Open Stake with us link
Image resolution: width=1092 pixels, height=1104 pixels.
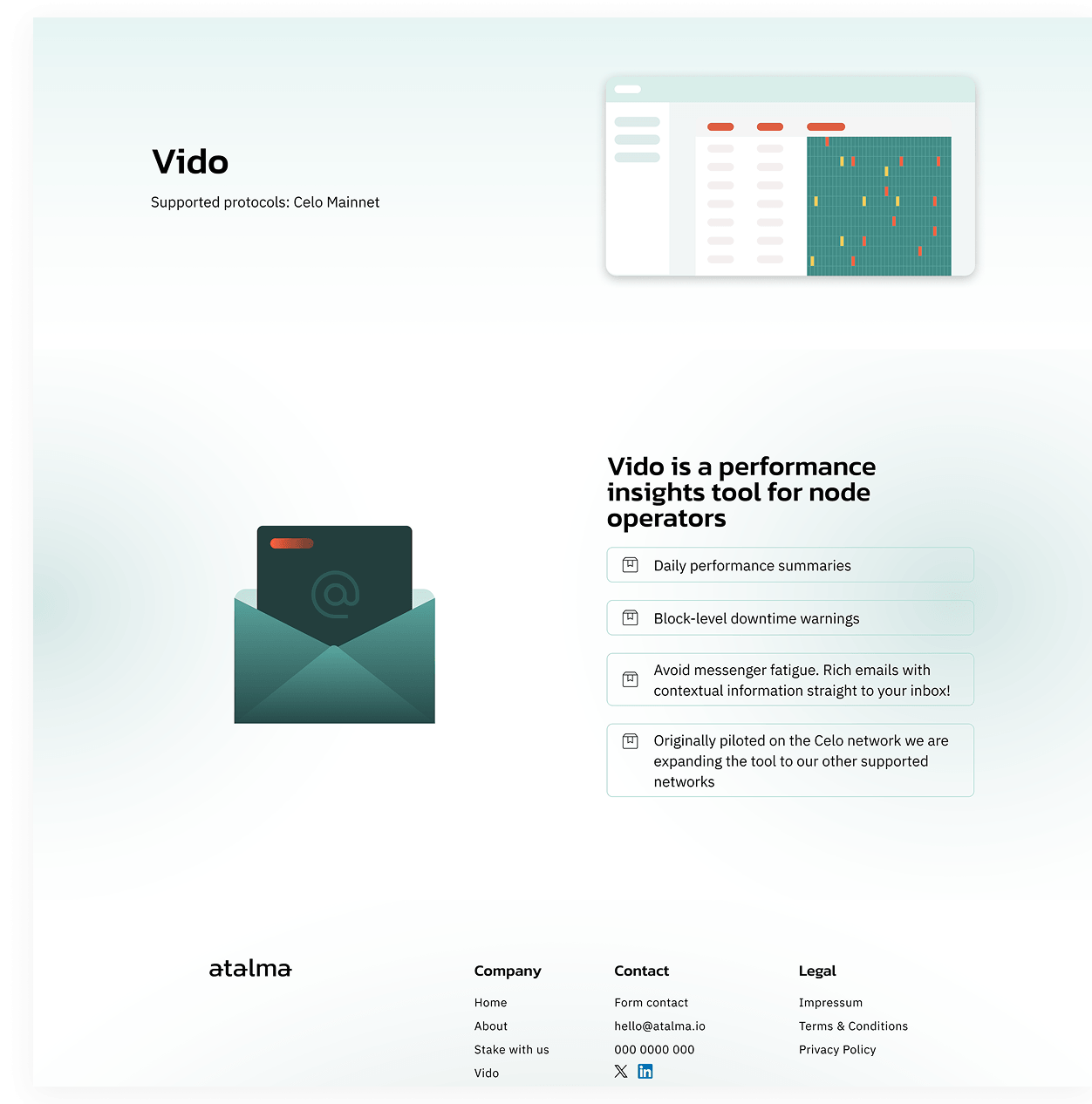(512, 1050)
